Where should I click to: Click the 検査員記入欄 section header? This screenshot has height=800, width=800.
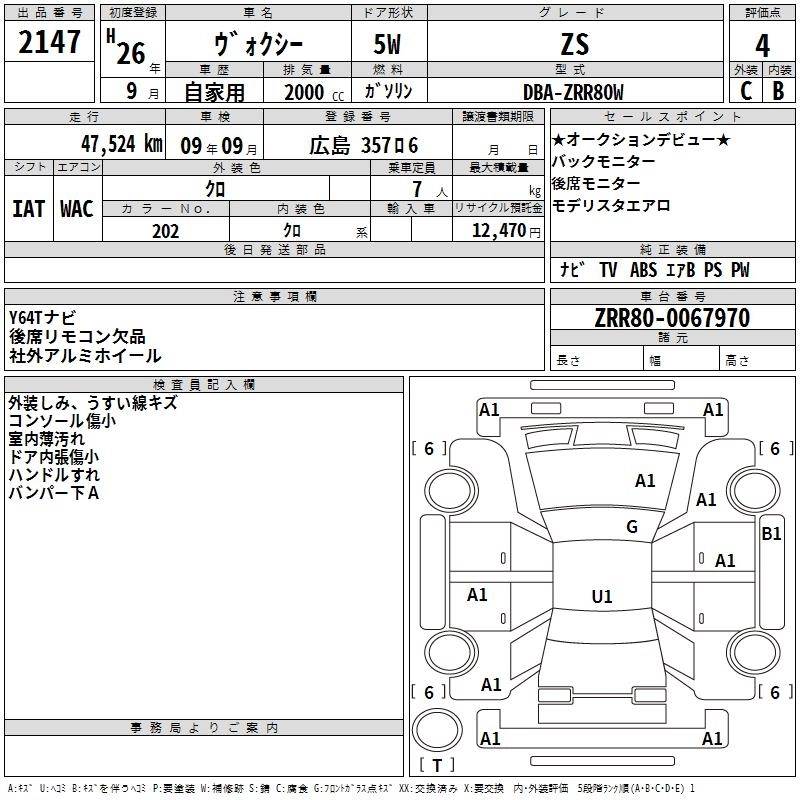(204, 384)
